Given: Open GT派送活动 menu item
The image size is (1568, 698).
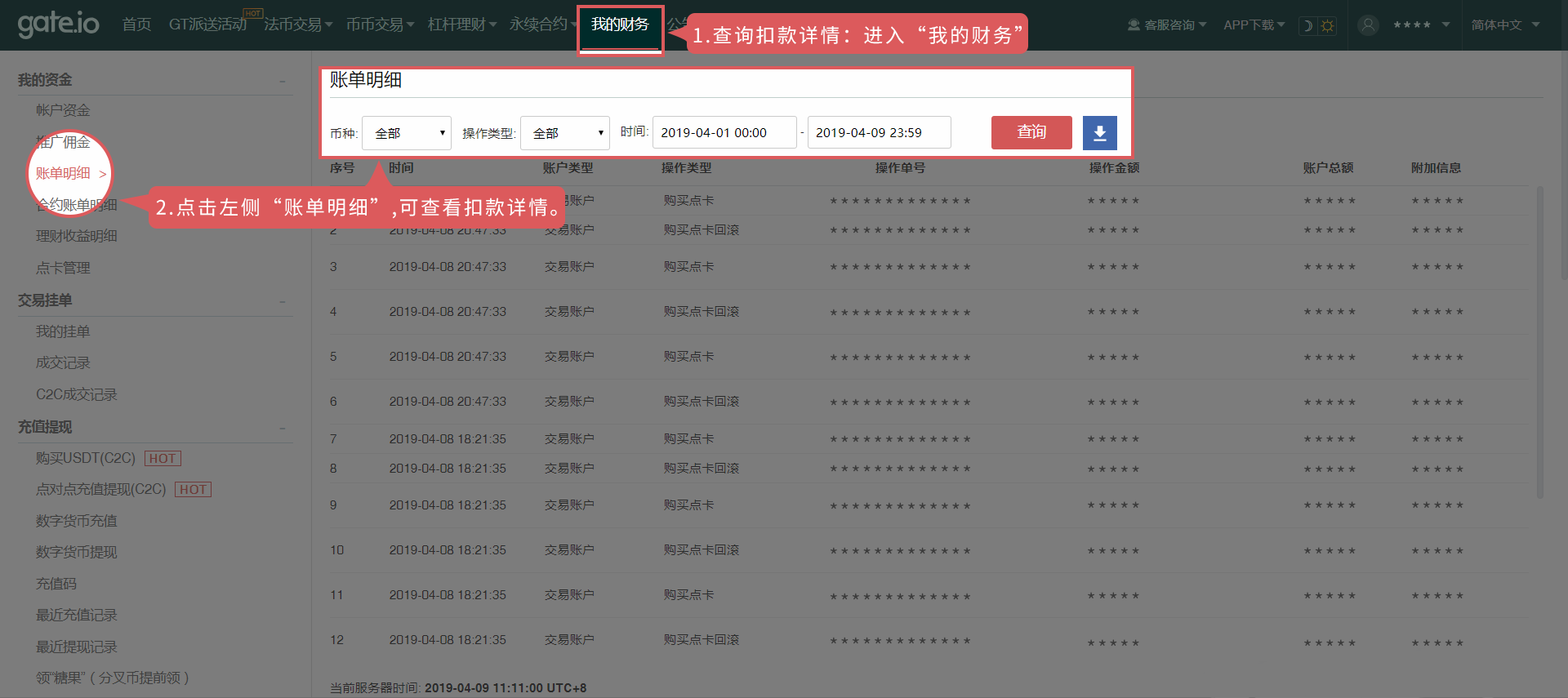Looking at the screenshot, I should [207, 24].
